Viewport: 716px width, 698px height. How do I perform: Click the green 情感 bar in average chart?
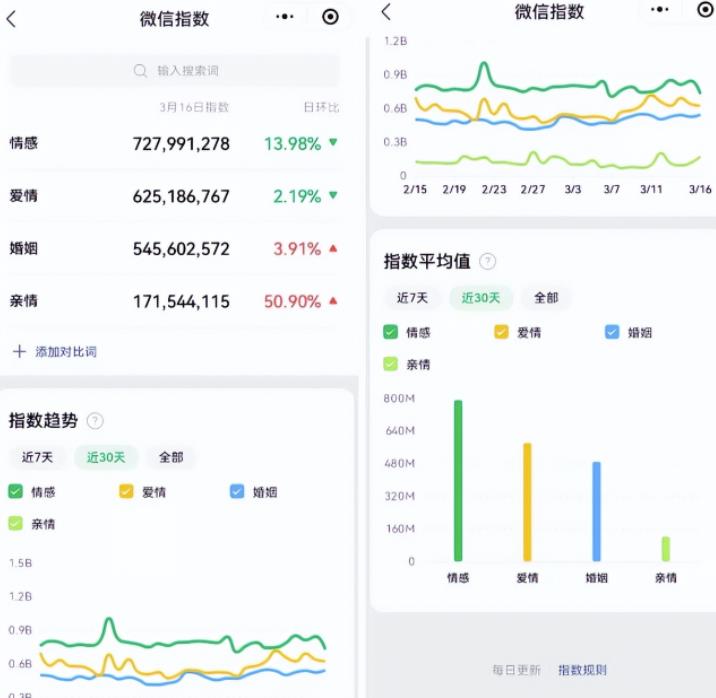point(458,481)
